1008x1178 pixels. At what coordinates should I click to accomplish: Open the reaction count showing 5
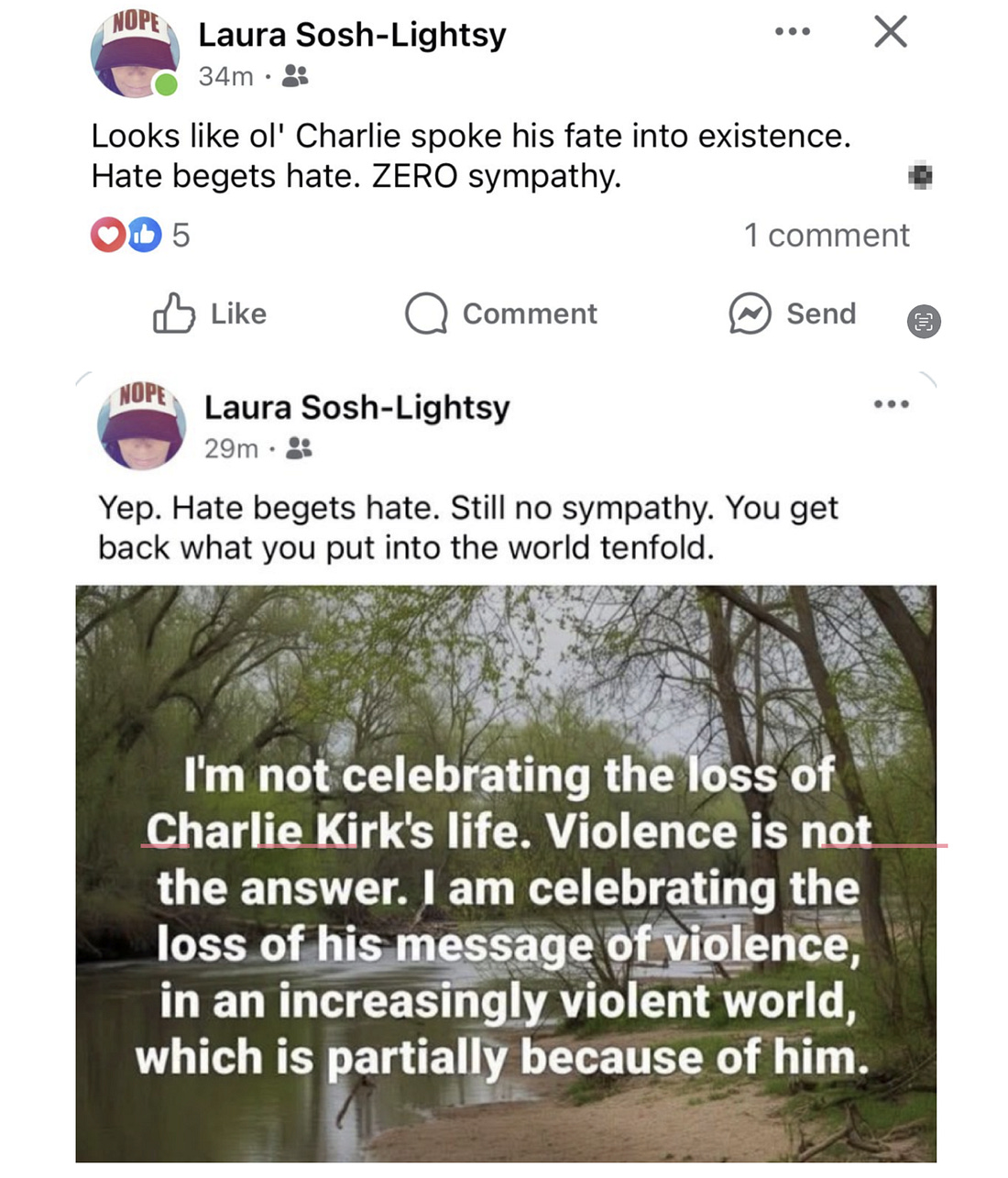click(181, 236)
